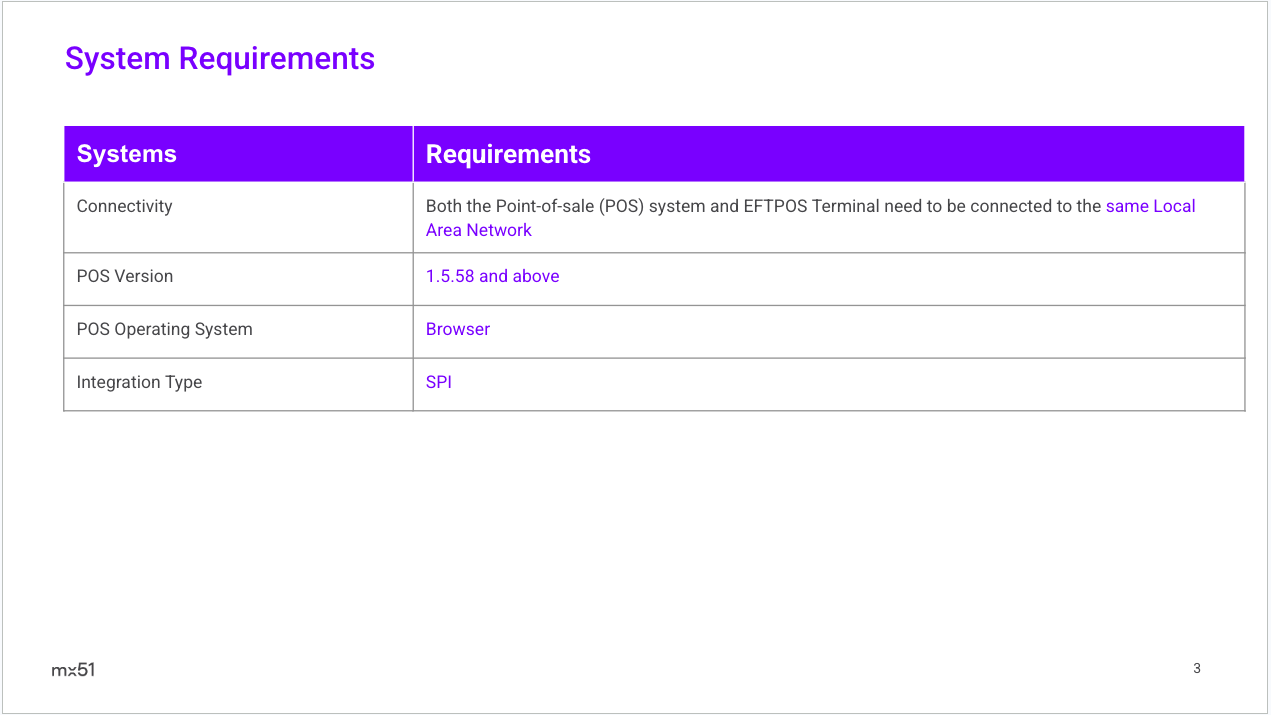Screen dimensions: 1271x715
Task: Click the System Requirements slide title
Action: (219, 58)
